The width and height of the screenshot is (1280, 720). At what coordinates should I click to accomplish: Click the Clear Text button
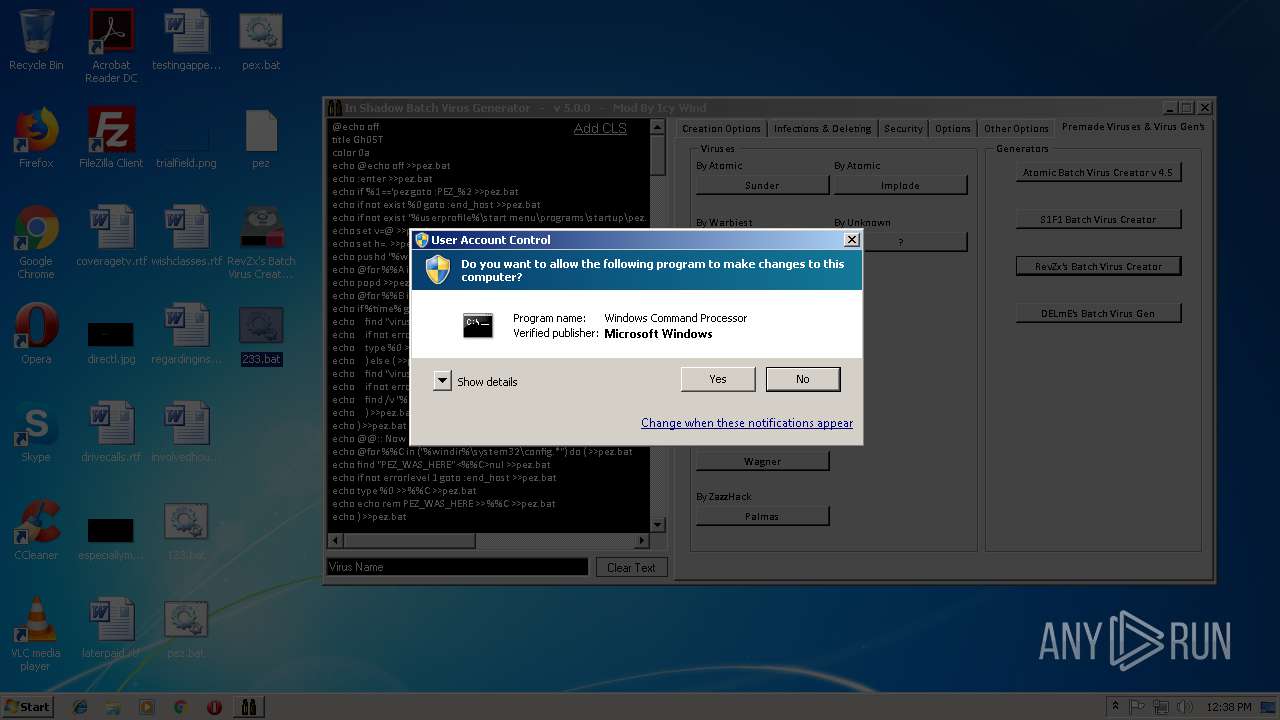point(631,567)
